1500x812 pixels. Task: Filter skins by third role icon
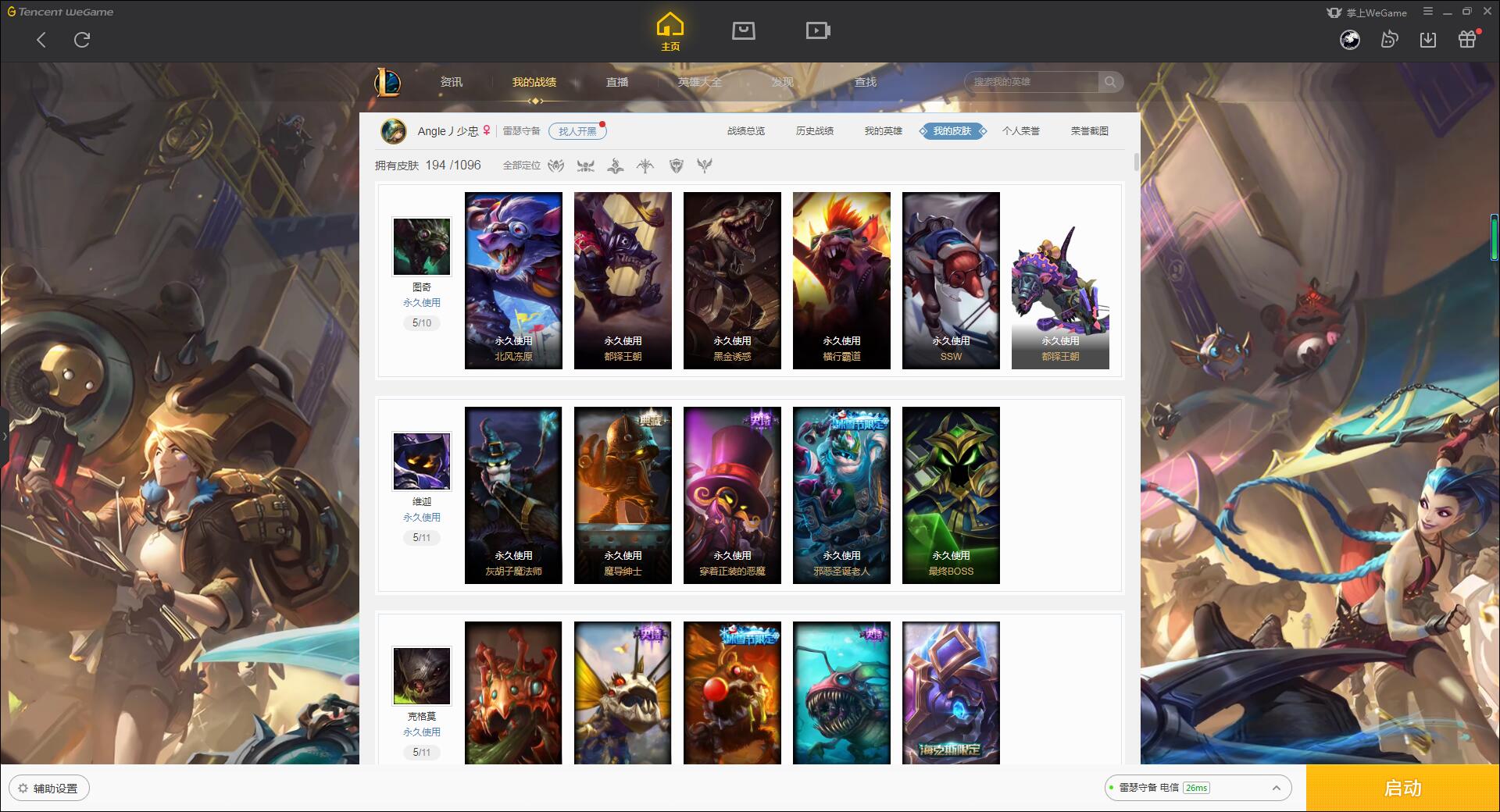click(x=616, y=166)
